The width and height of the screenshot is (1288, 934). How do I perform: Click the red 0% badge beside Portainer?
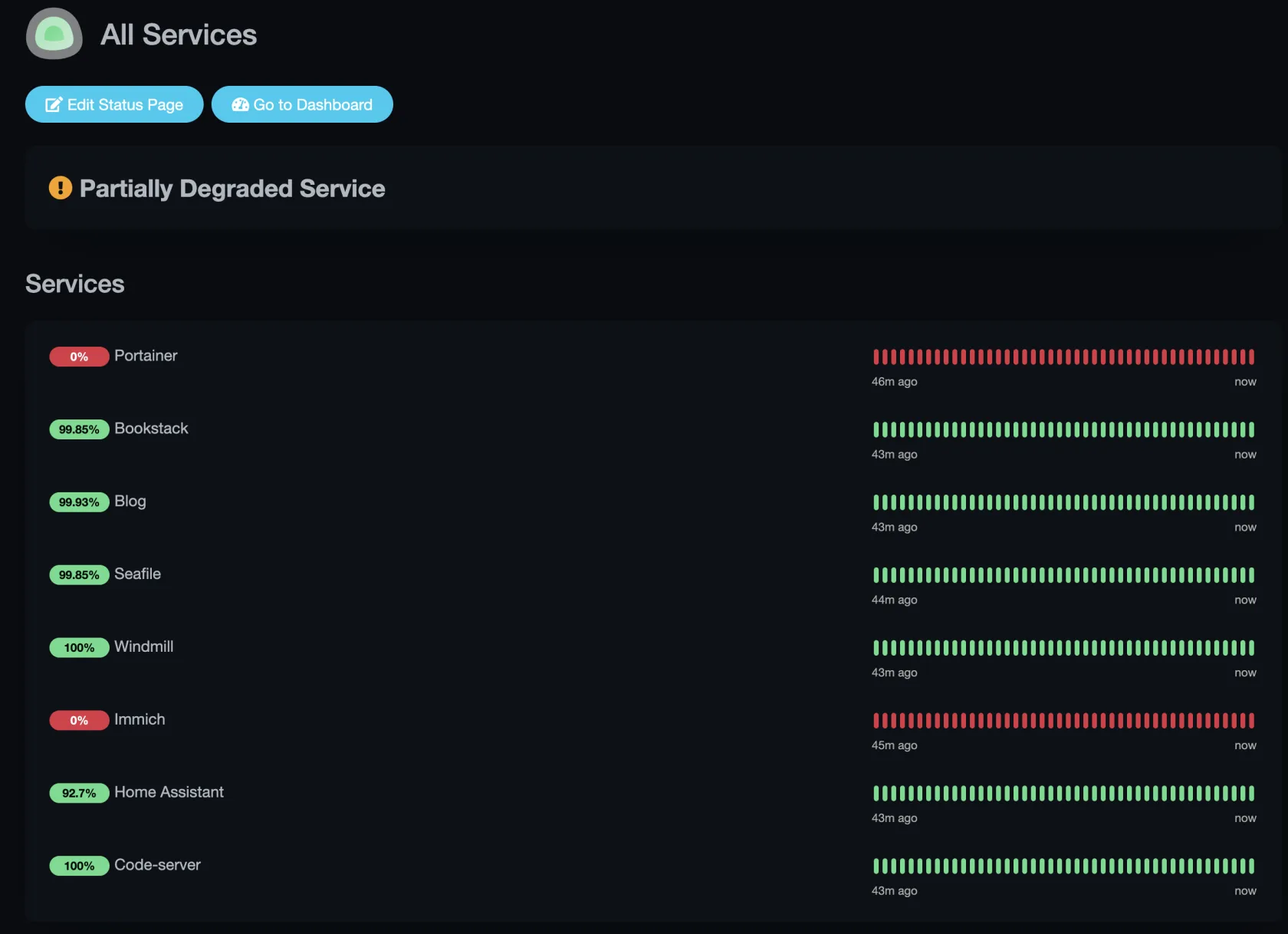pyautogui.click(x=78, y=357)
